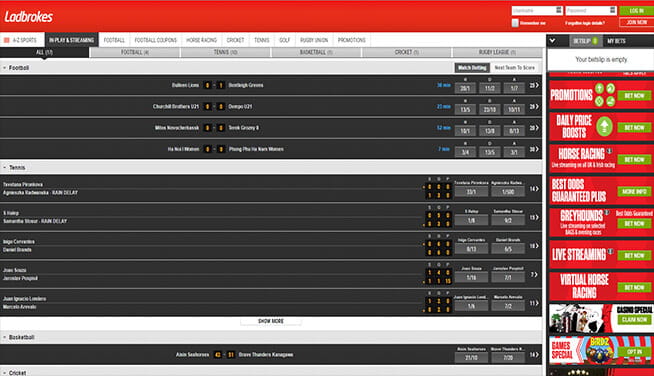The width and height of the screenshot is (654, 376).
Task: Select the All in-play filter tab
Action: pyautogui.click(x=44, y=52)
